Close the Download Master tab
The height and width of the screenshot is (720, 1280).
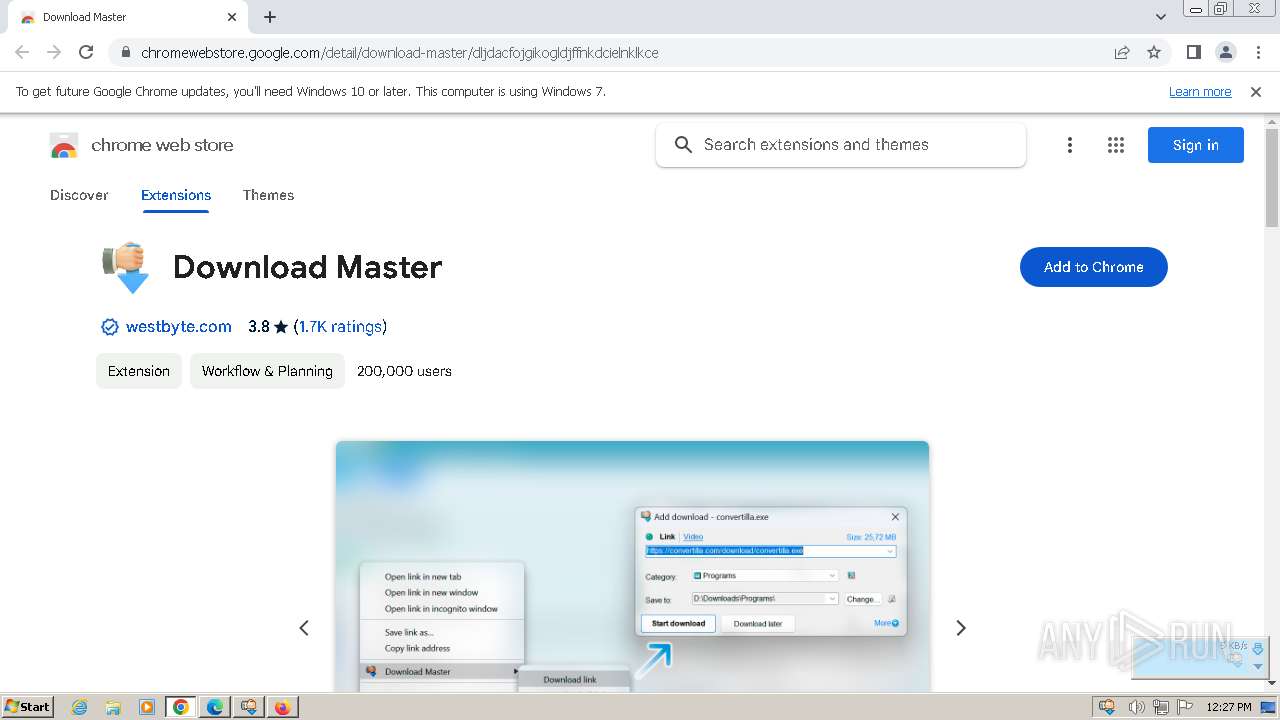point(232,17)
